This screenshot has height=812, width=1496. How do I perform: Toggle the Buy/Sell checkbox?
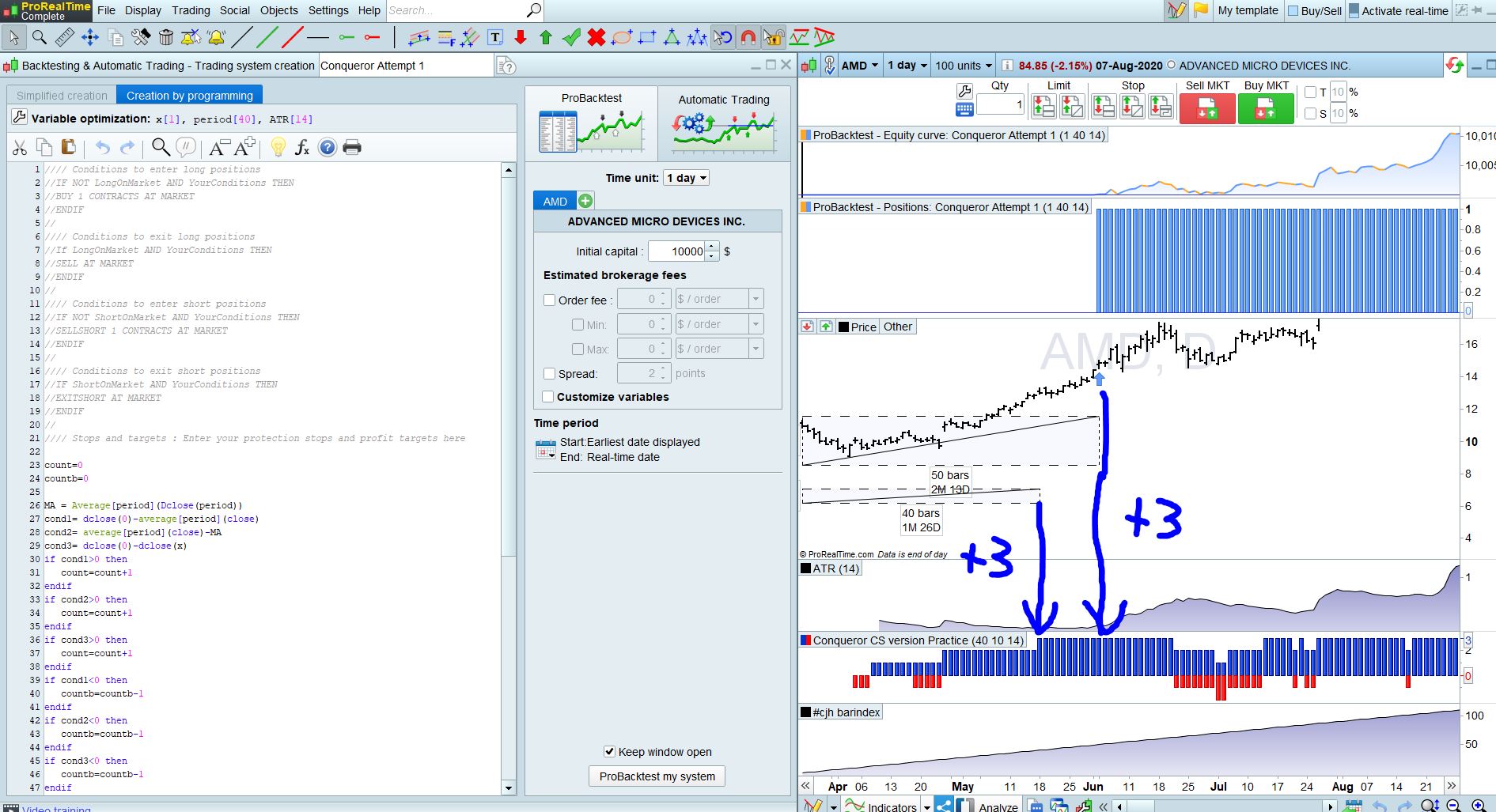click(x=1293, y=11)
